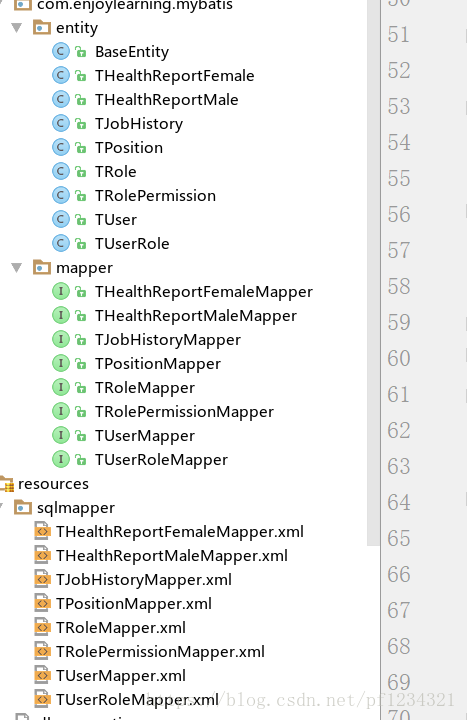This screenshot has height=720, width=467.
Task: Collapse the mapper package folder
Action: point(17,268)
